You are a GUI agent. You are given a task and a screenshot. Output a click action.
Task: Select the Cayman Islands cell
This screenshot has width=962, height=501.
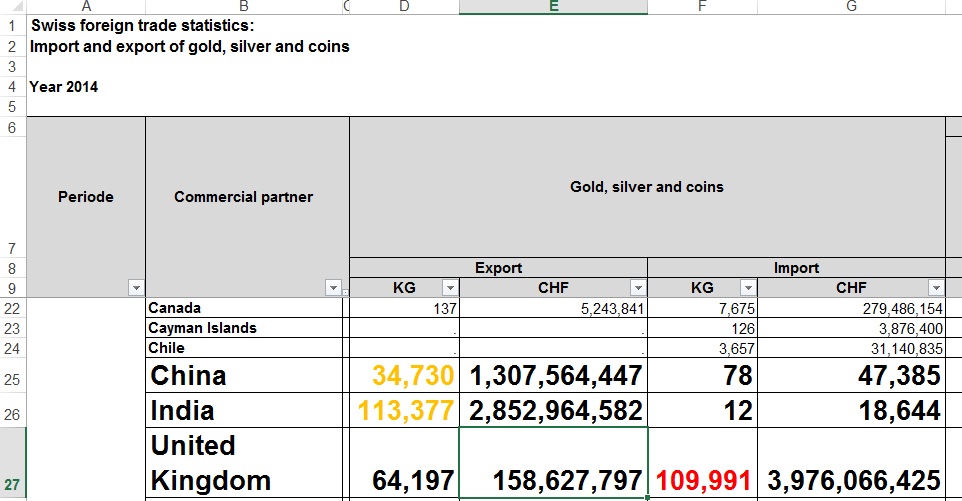[202, 328]
